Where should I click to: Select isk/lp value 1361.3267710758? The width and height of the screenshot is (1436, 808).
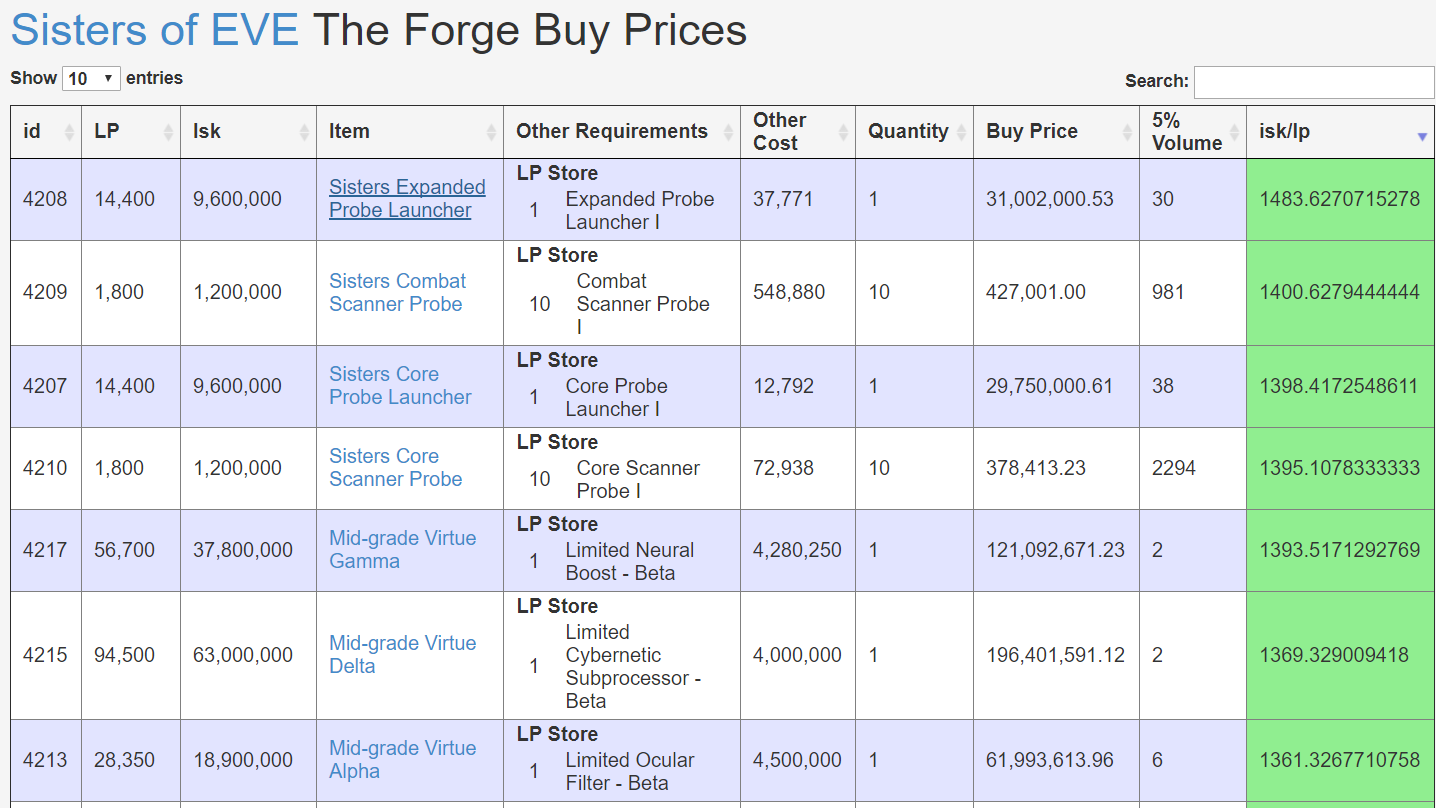click(x=1340, y=760)
